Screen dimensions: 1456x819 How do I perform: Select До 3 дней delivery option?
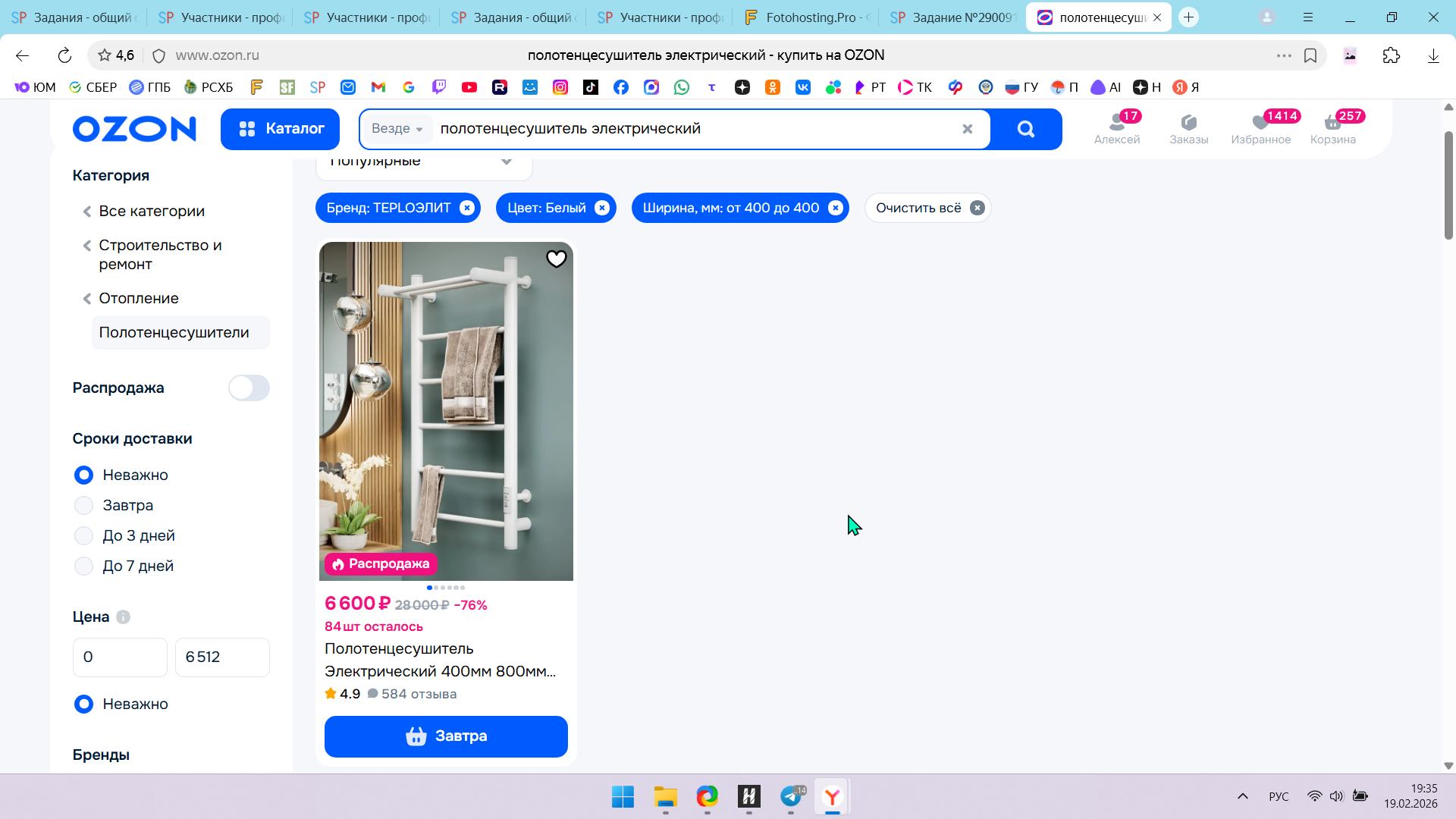tap(83, 535)
